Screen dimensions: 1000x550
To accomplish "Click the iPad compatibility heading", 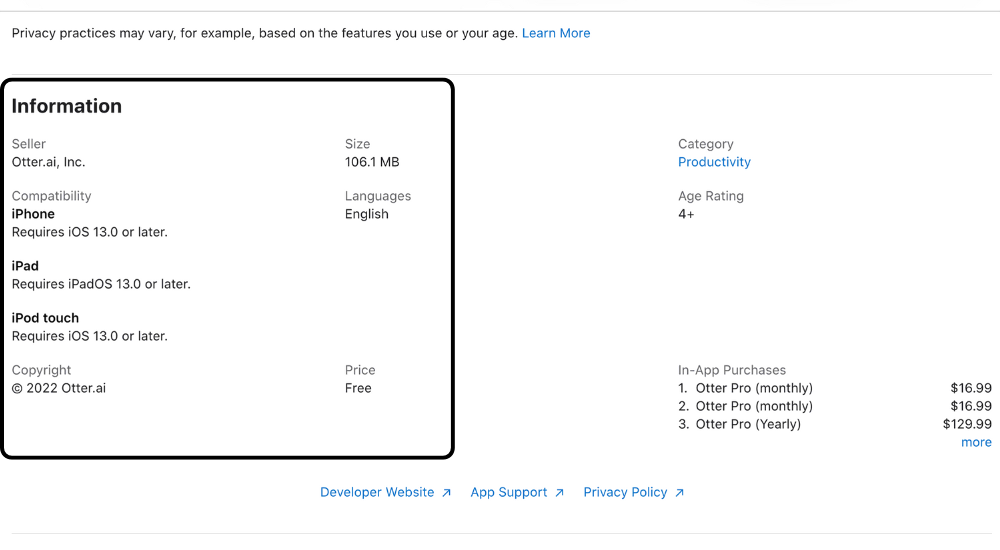I will [x=25, y=266].
